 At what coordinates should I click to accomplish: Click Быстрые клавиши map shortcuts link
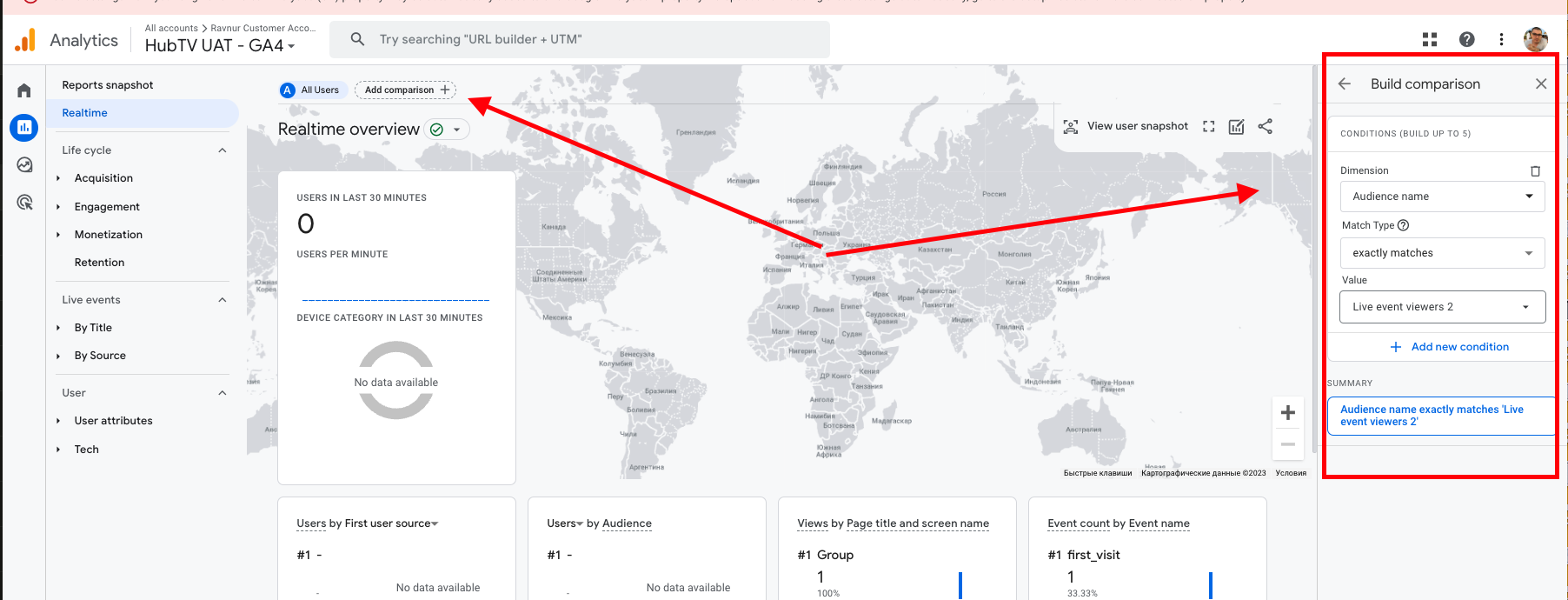(x=1098, y=473)
